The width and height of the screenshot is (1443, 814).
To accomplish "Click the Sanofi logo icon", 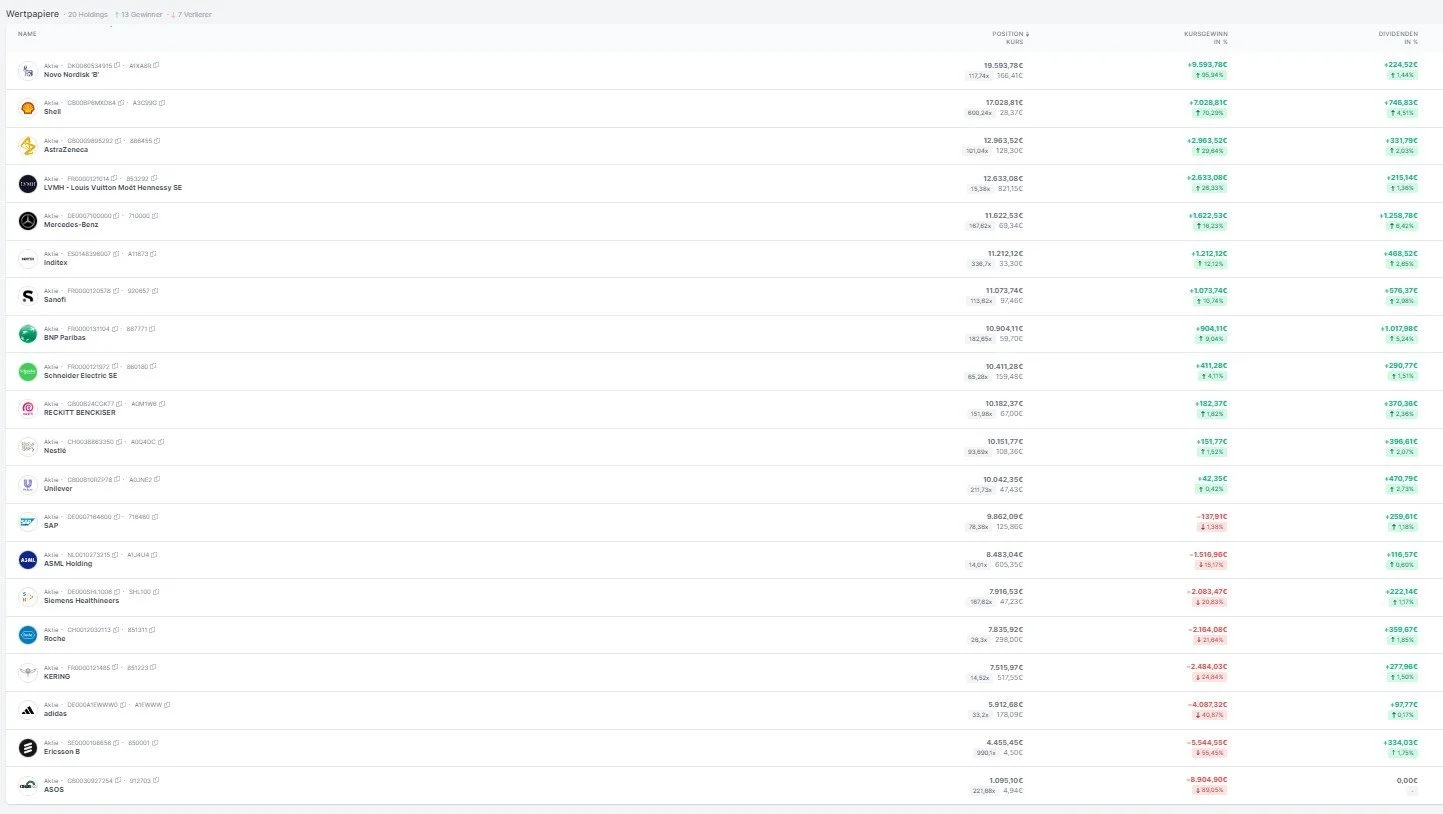I will [28, 296].
